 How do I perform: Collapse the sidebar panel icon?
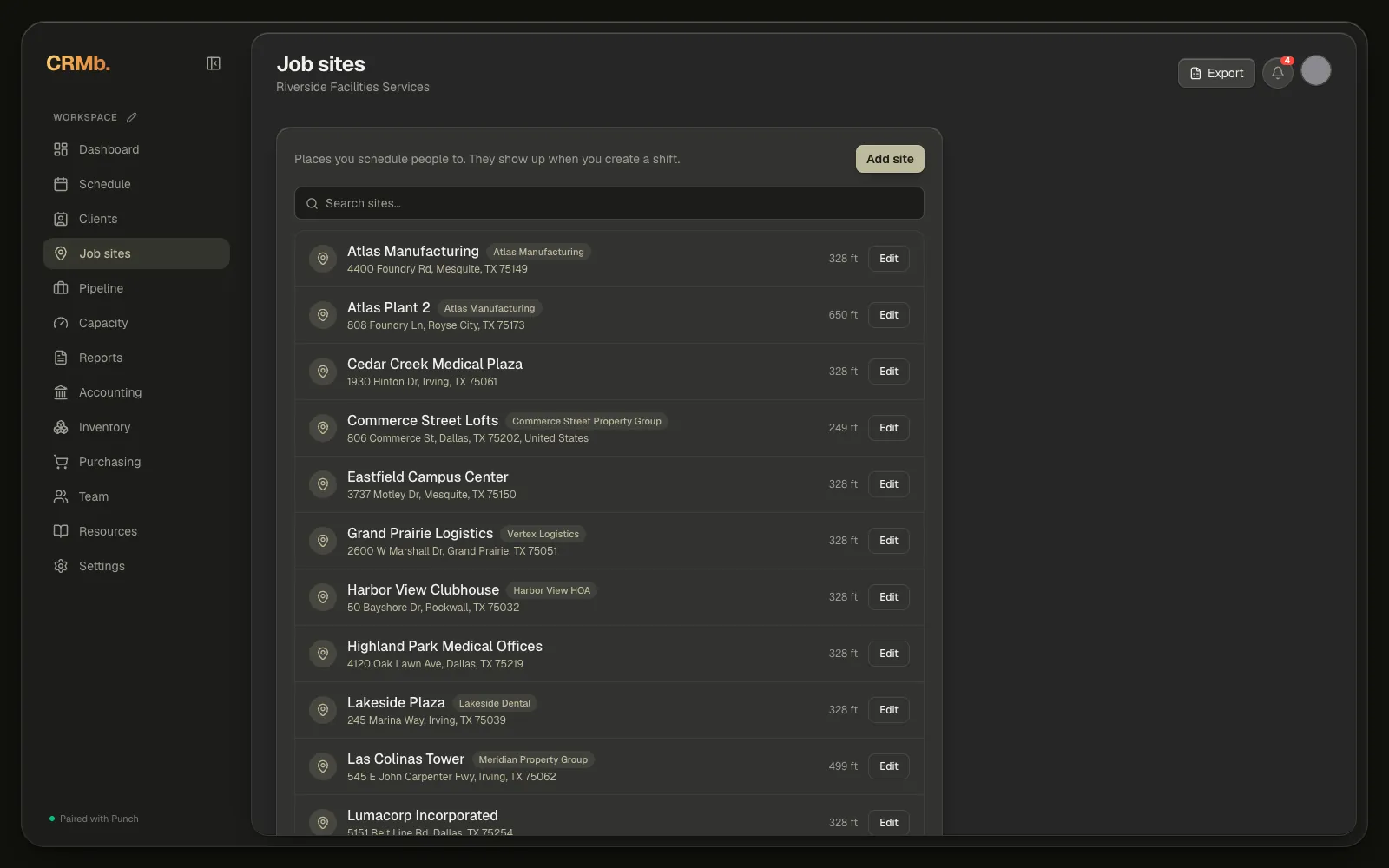214,63
